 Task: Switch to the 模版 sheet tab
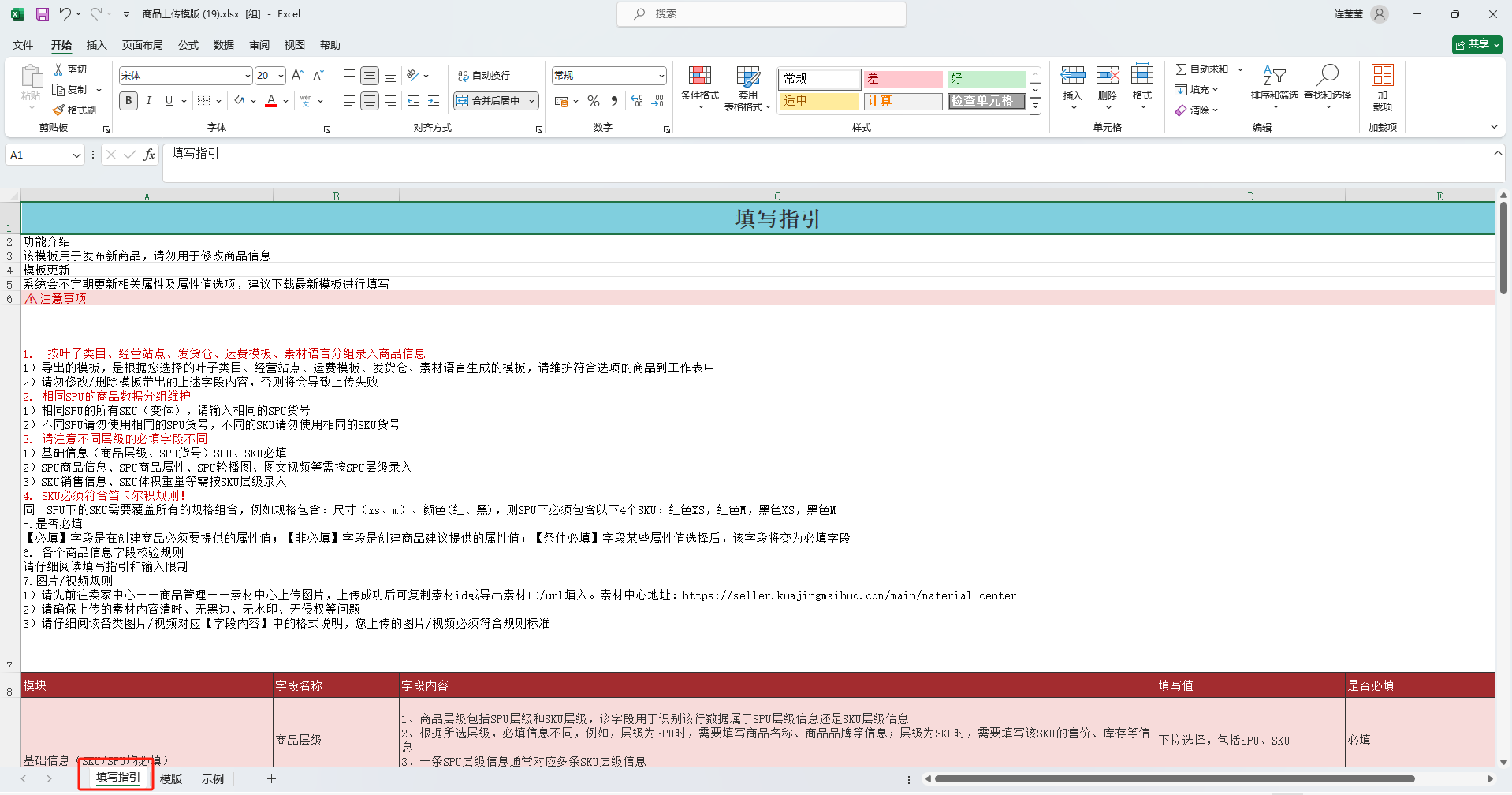(171, 779)
